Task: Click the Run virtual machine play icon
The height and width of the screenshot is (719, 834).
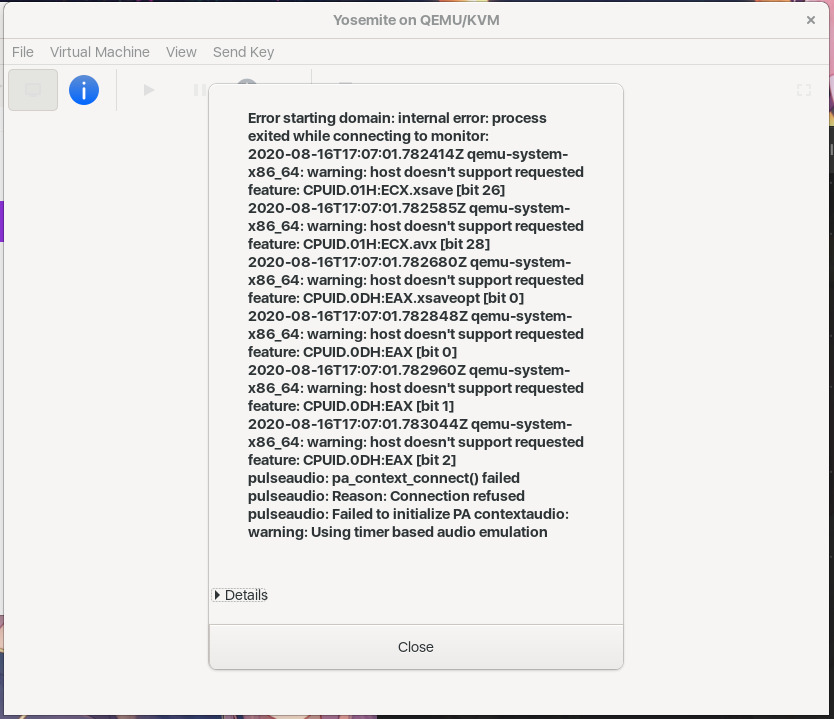Action: pos(149,90)
